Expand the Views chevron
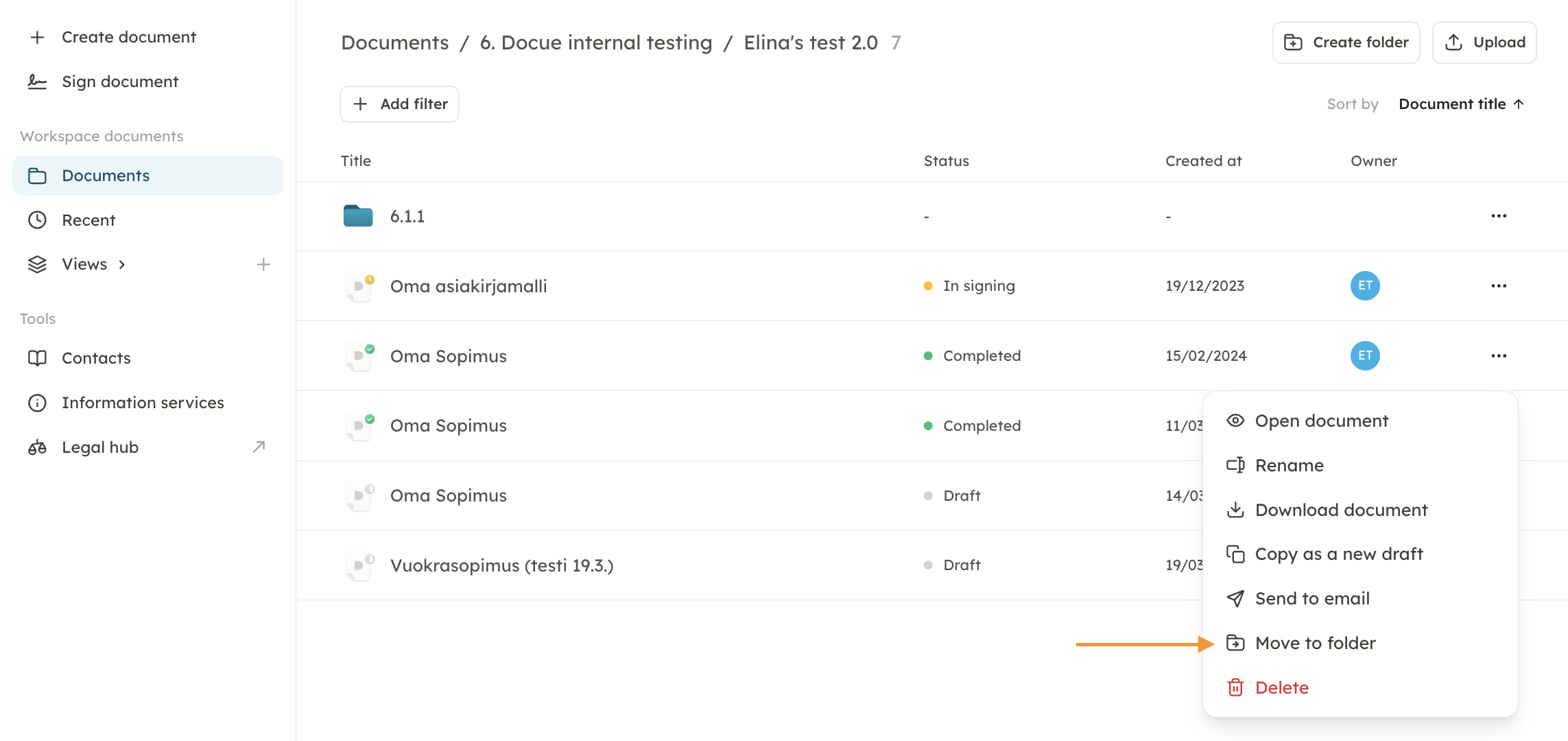Viewport: 1568px width, 741px height. [x=122, y=265]
